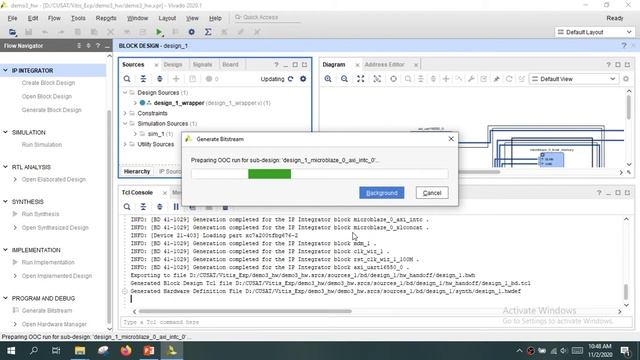Open Sources panel settings gear
640x360 pixels.
coord(303,79)
